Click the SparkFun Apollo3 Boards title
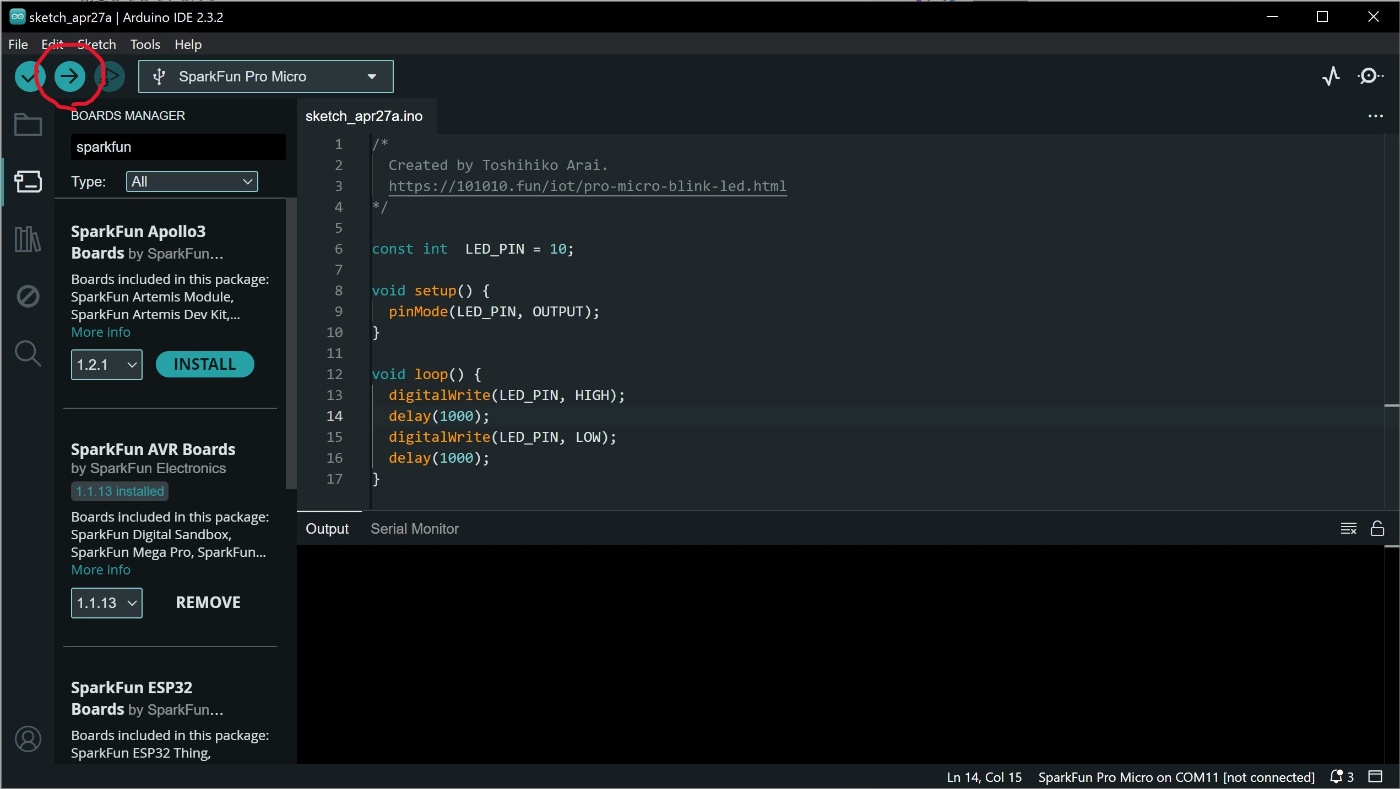This screenshot has width=1400, height=789. [x=139, y=242]
